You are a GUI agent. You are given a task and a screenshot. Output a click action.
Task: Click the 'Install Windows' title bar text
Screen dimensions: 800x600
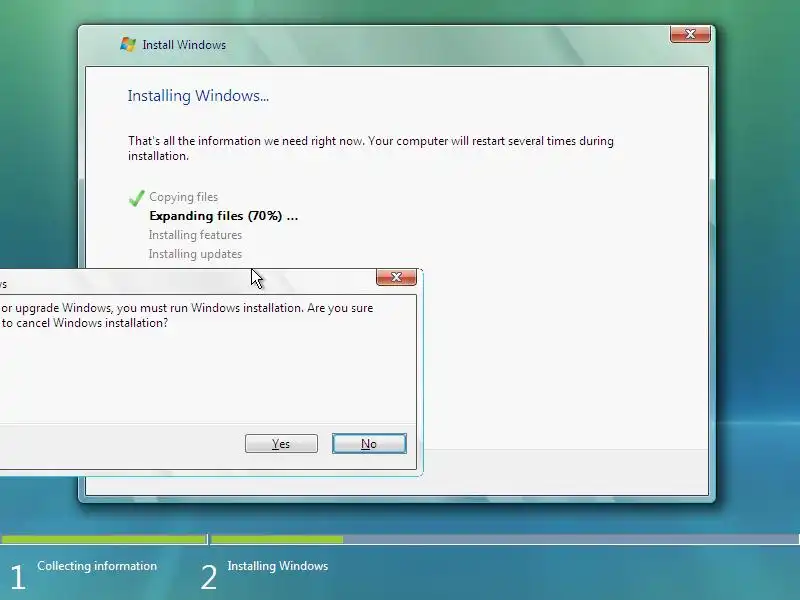[x=184, y=45]
